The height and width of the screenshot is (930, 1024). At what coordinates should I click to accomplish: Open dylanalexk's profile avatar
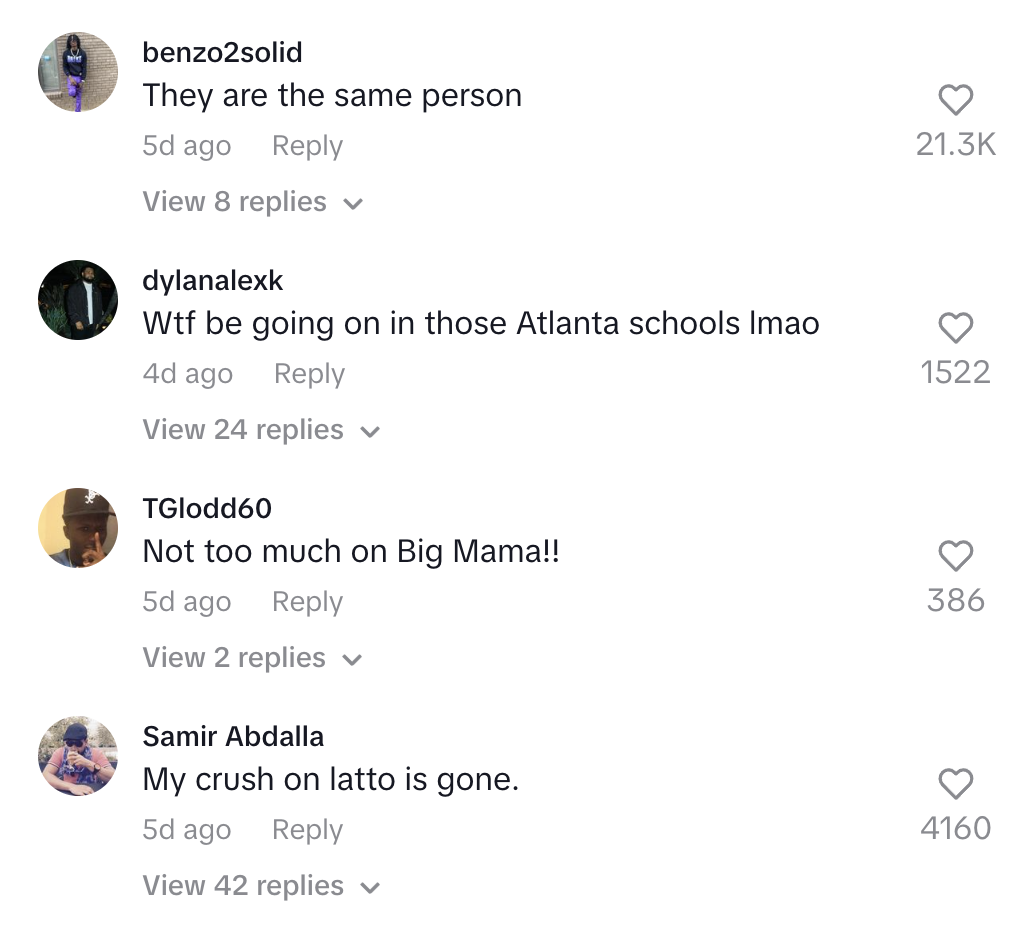click(78, 300)
